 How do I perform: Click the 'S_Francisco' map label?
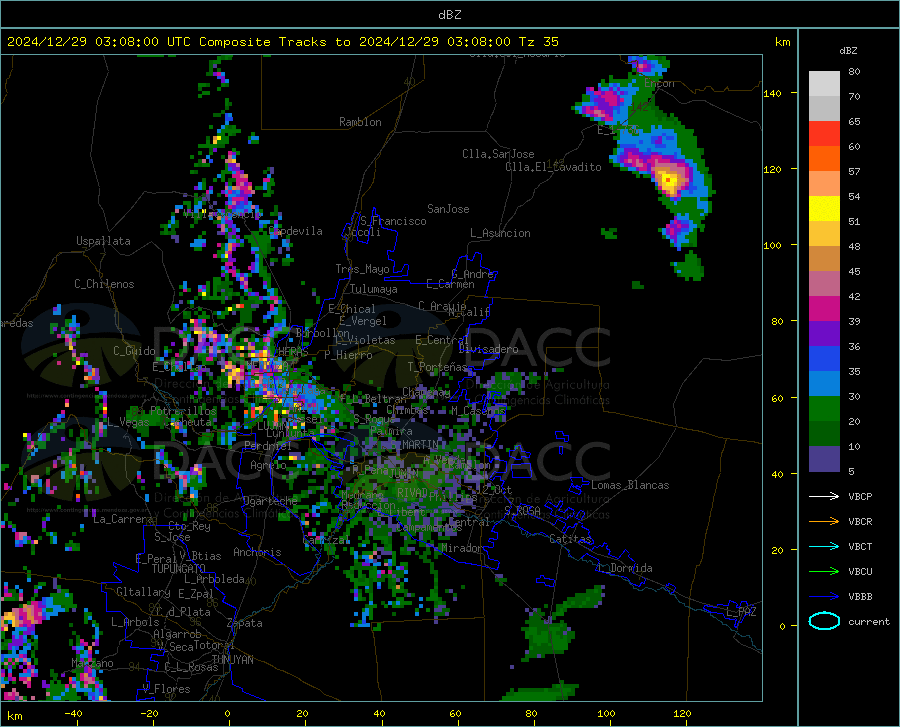[393, 221]
